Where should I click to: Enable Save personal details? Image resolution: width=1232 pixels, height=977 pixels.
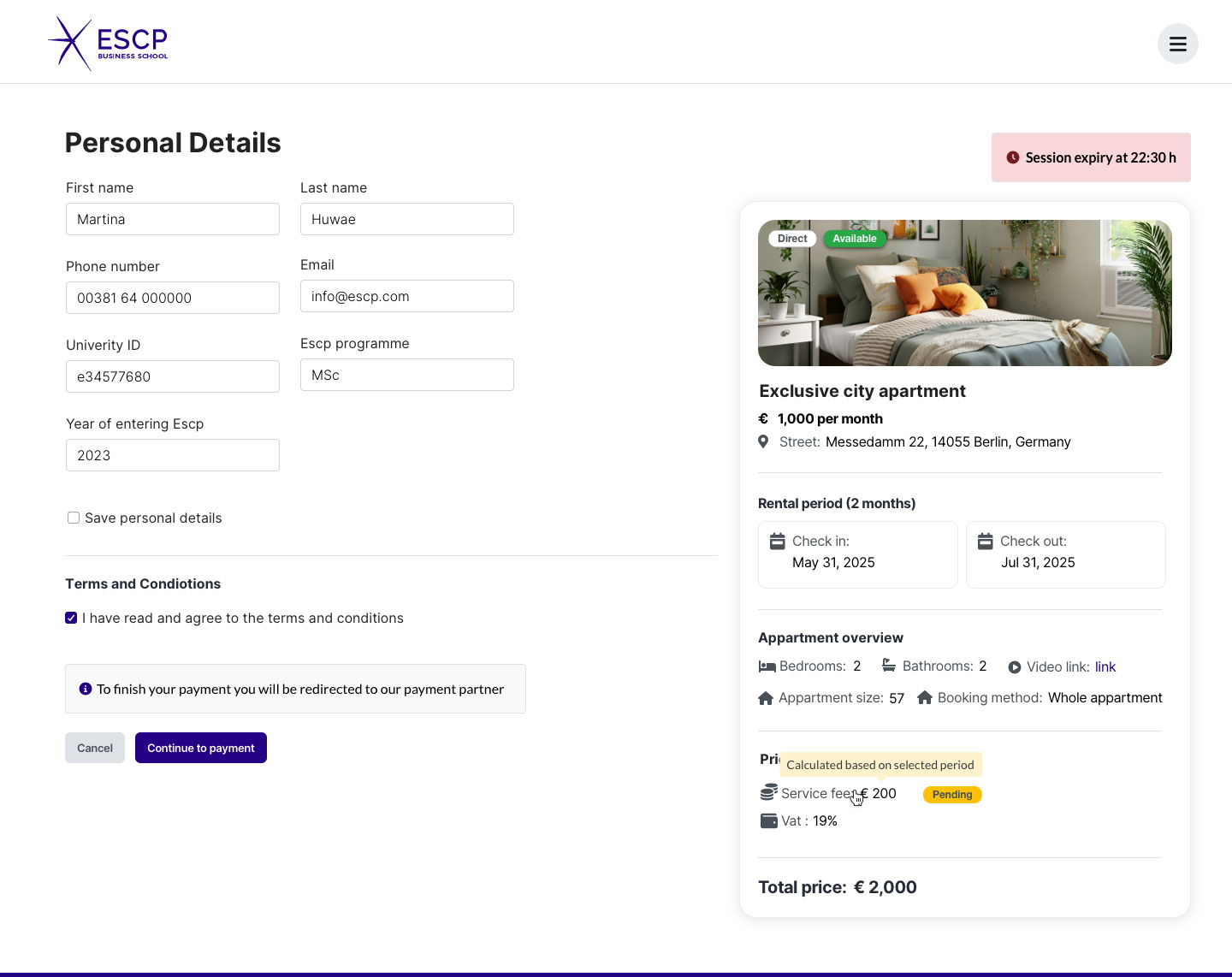pos(74,518)
